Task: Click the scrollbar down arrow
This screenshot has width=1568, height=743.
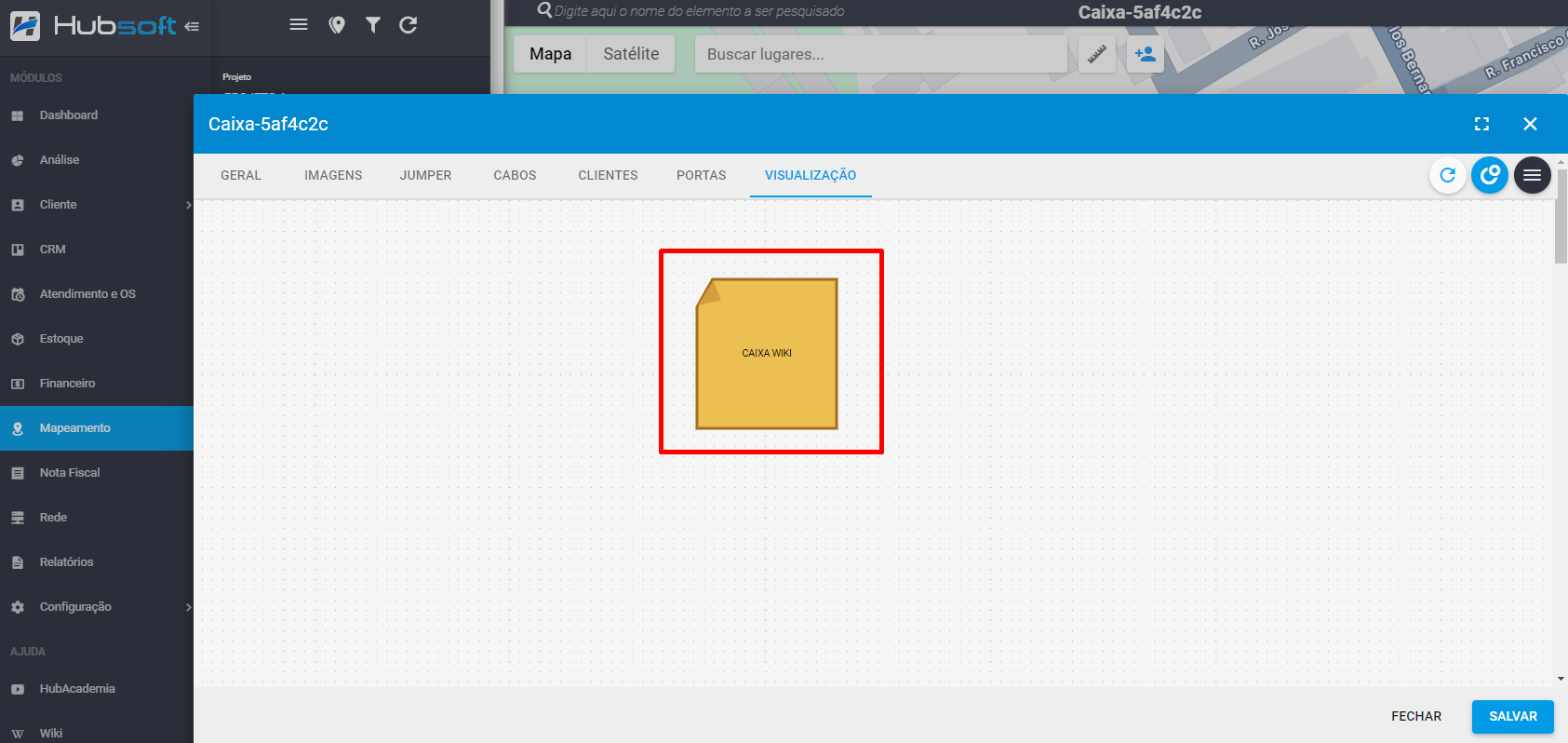Action: 1561,680
